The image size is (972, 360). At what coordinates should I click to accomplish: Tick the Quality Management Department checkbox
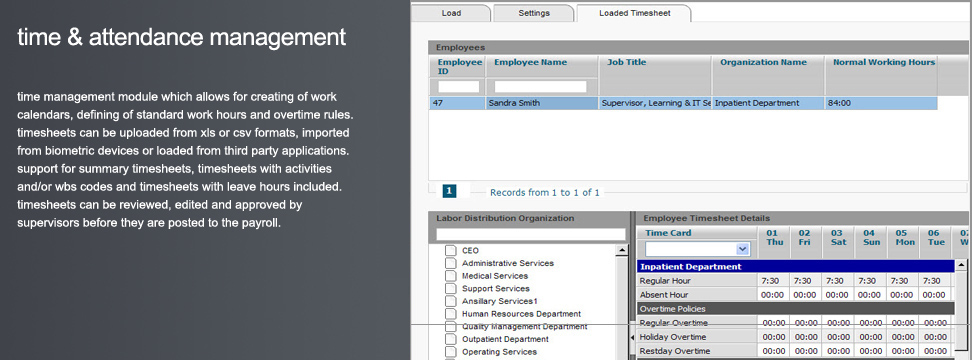point(451,327)
